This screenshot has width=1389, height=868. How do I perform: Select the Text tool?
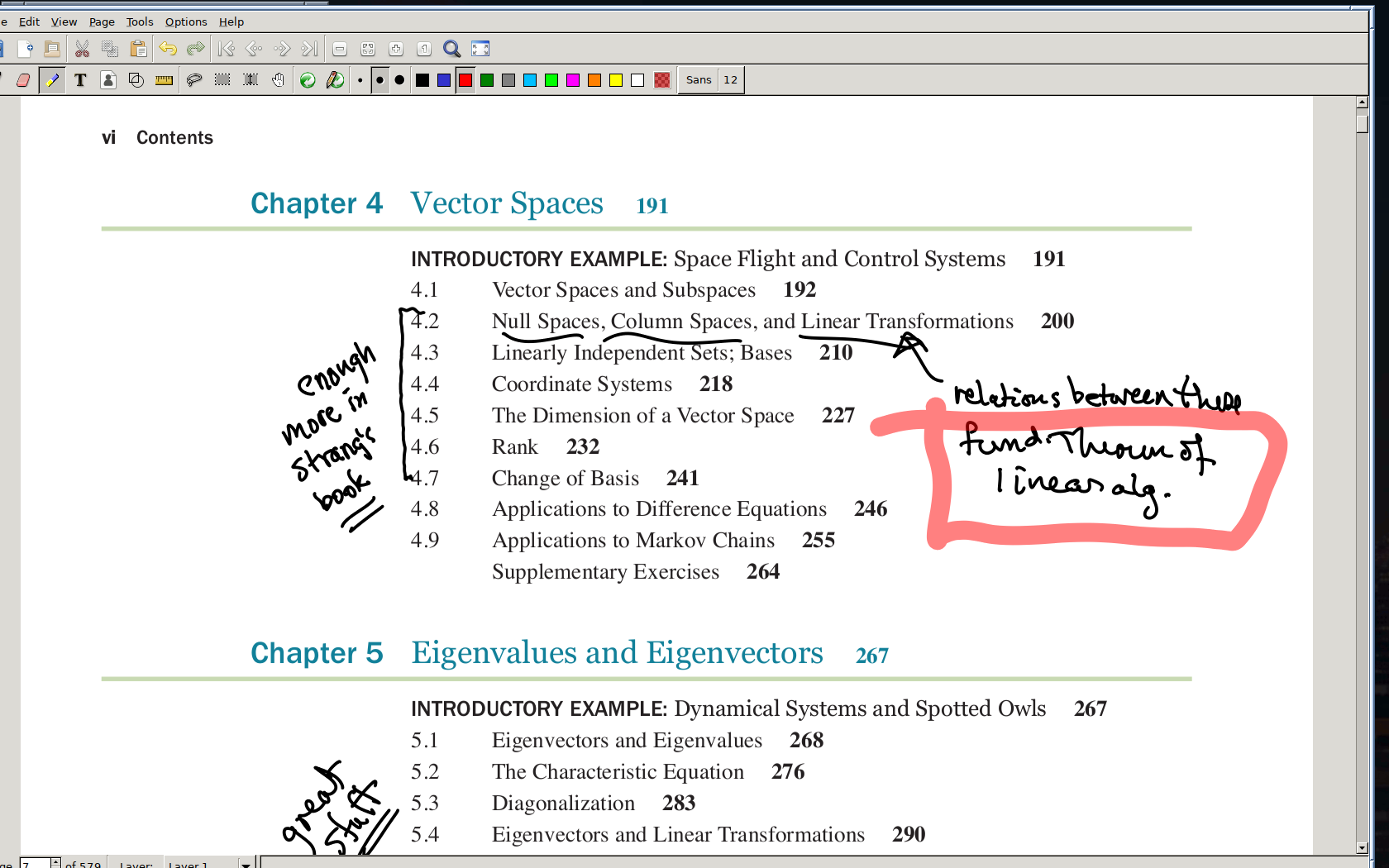coord(80,80)
